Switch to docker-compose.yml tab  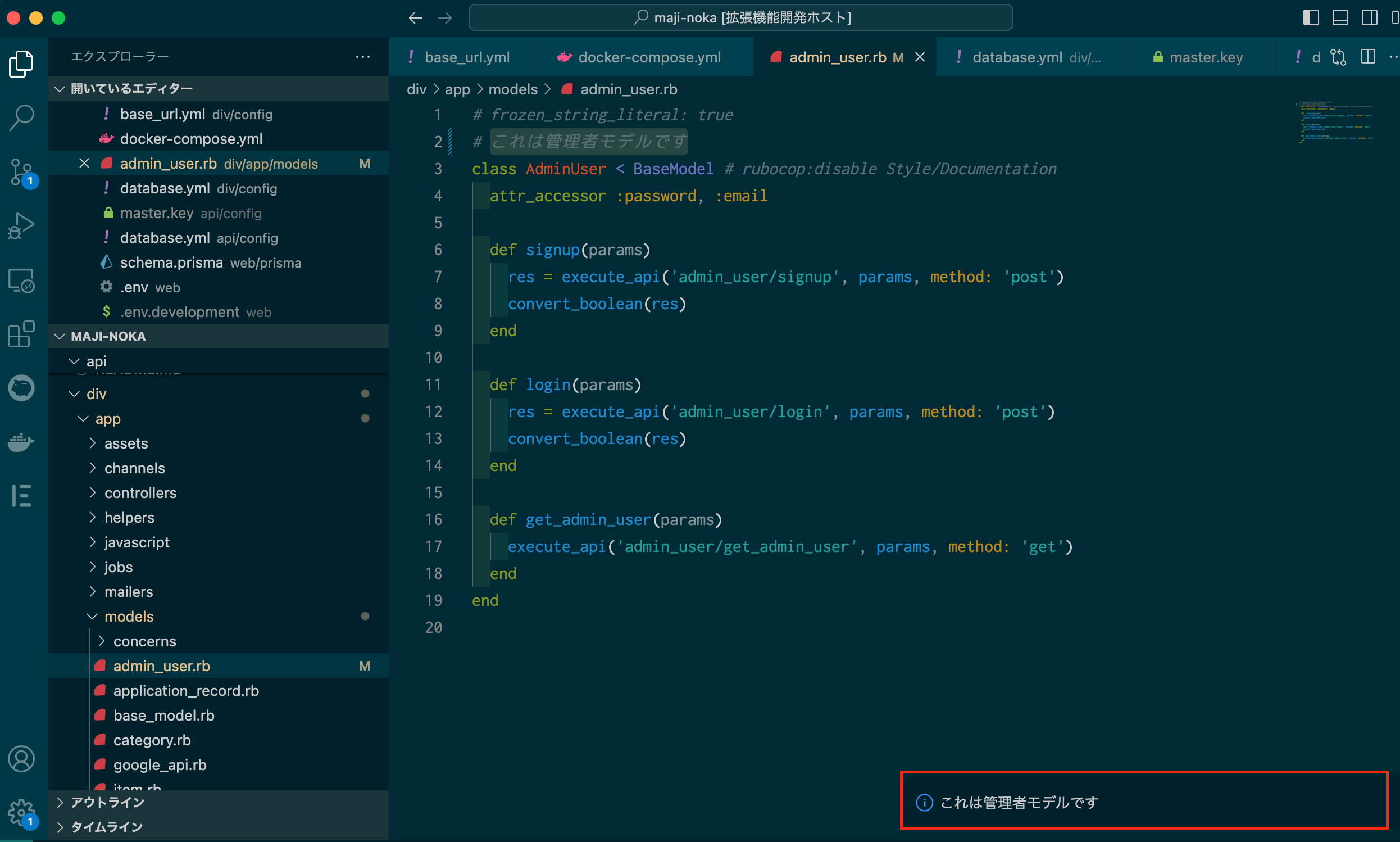(x=649, y=57)
